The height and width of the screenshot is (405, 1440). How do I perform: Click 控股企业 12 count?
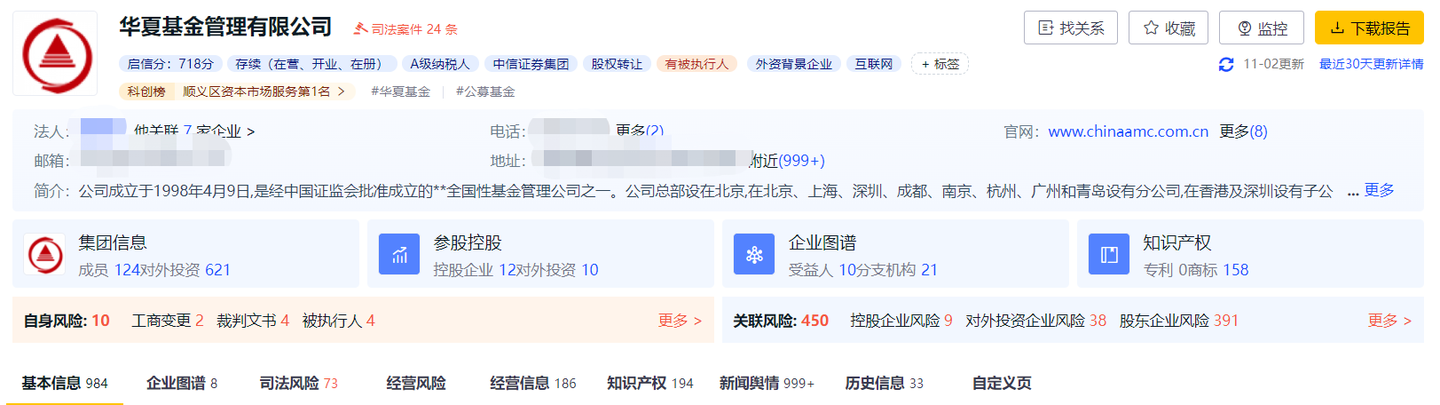point(473,270)
